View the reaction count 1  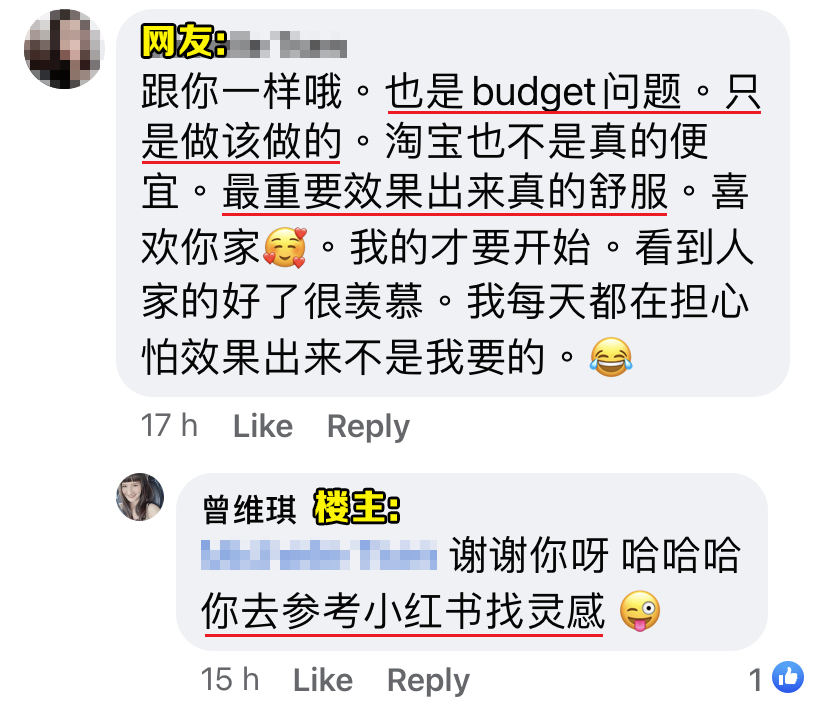point(756,679)
